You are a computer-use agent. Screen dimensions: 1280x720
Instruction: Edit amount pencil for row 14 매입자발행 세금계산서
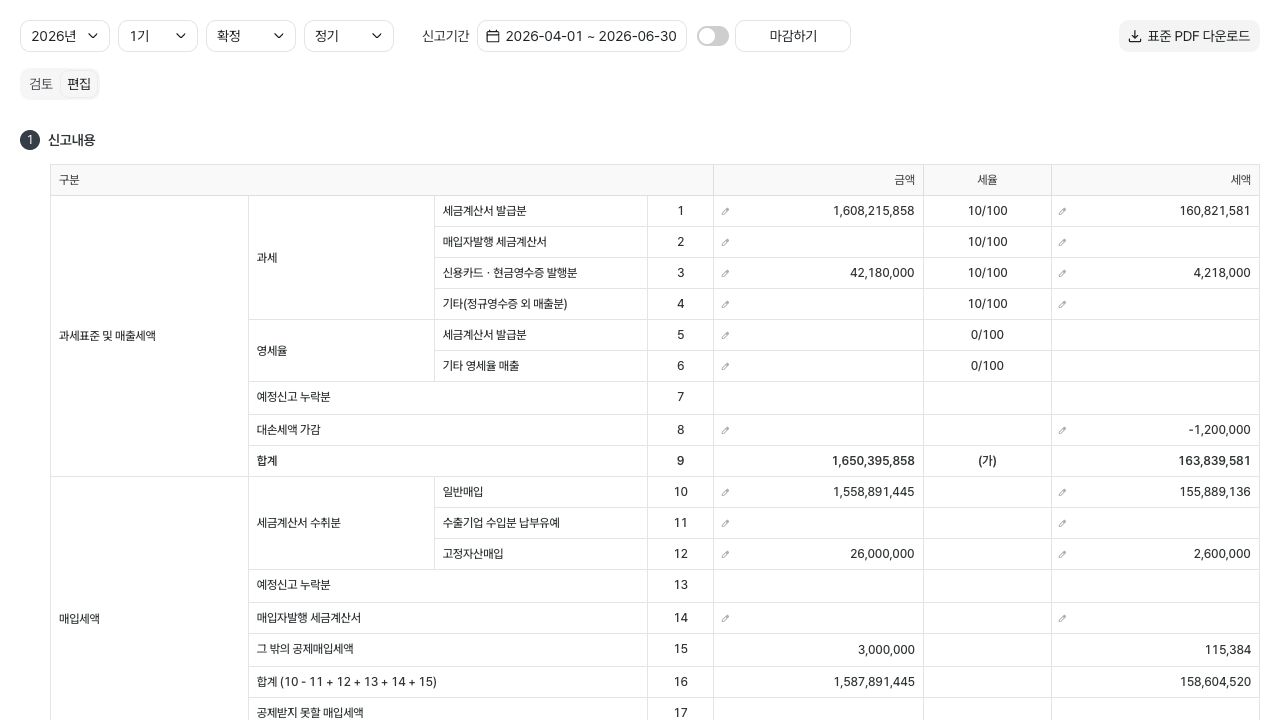(x=726, y=618)
